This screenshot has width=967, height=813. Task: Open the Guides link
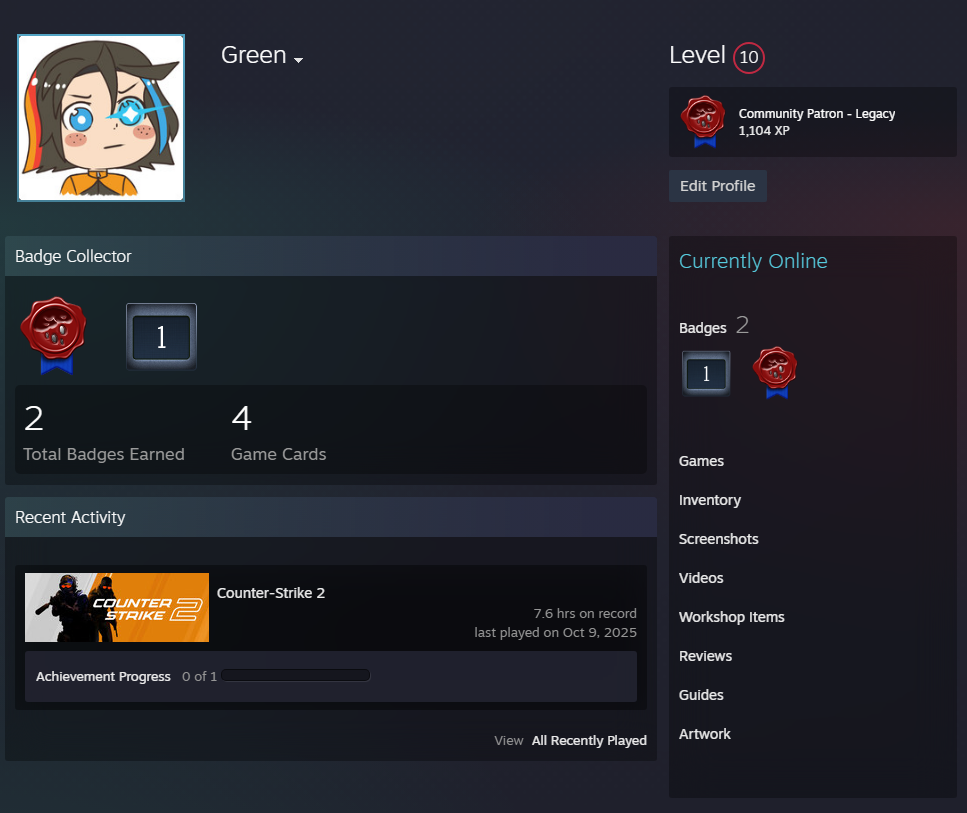click(701, 695)
